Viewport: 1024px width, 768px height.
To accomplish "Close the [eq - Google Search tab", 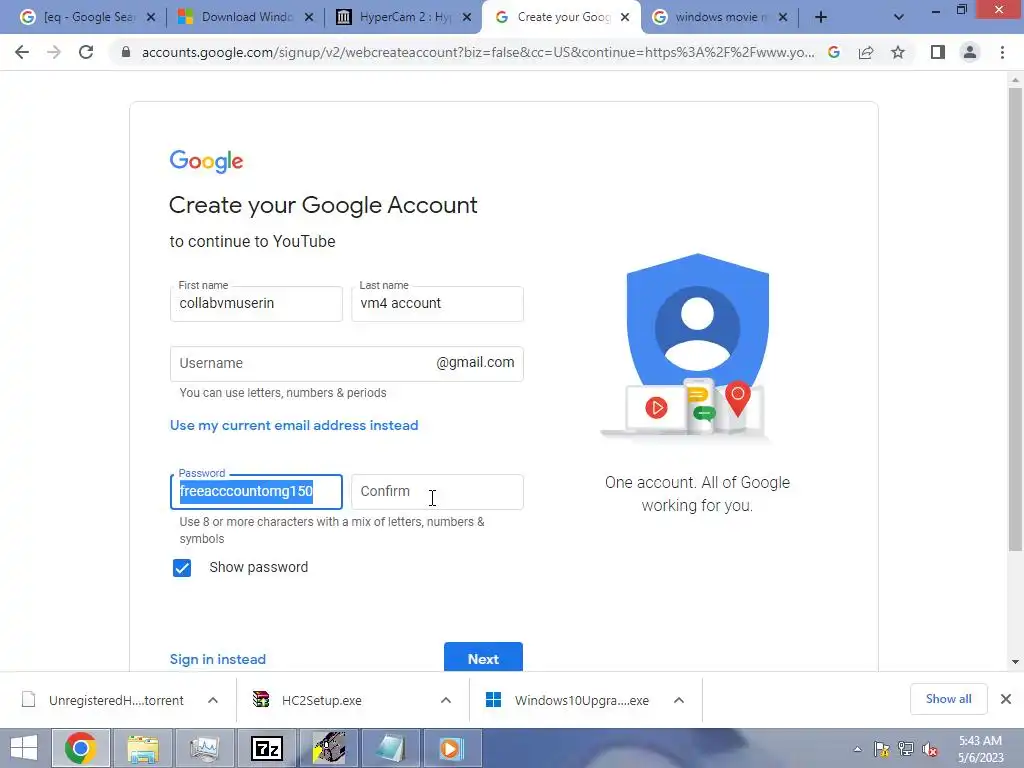I will [151, 17].
